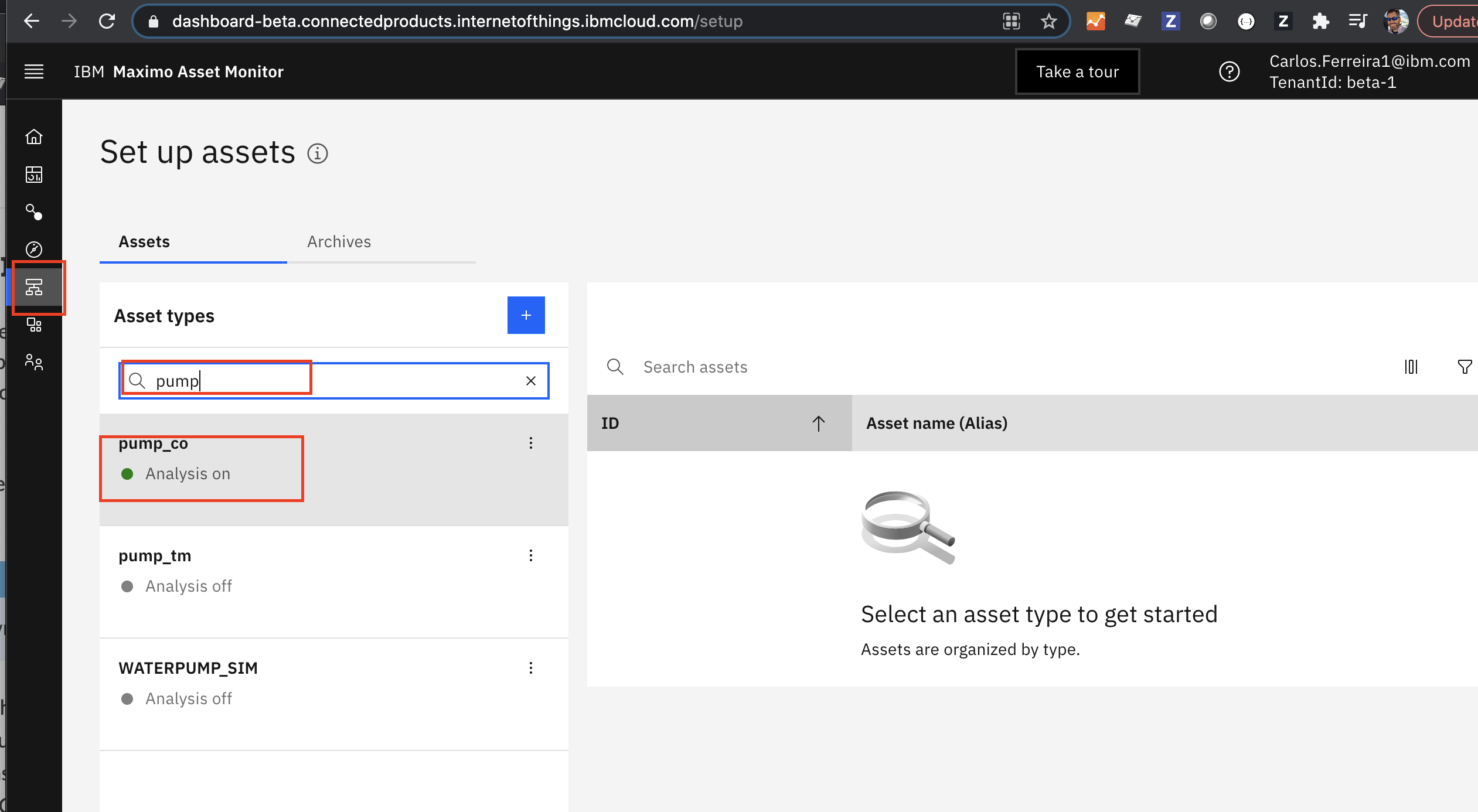Click the Analysis on status of pump_co
The width and height of the screenshot is (1478, 812).
pyautogui.click(x=175, y=473)
